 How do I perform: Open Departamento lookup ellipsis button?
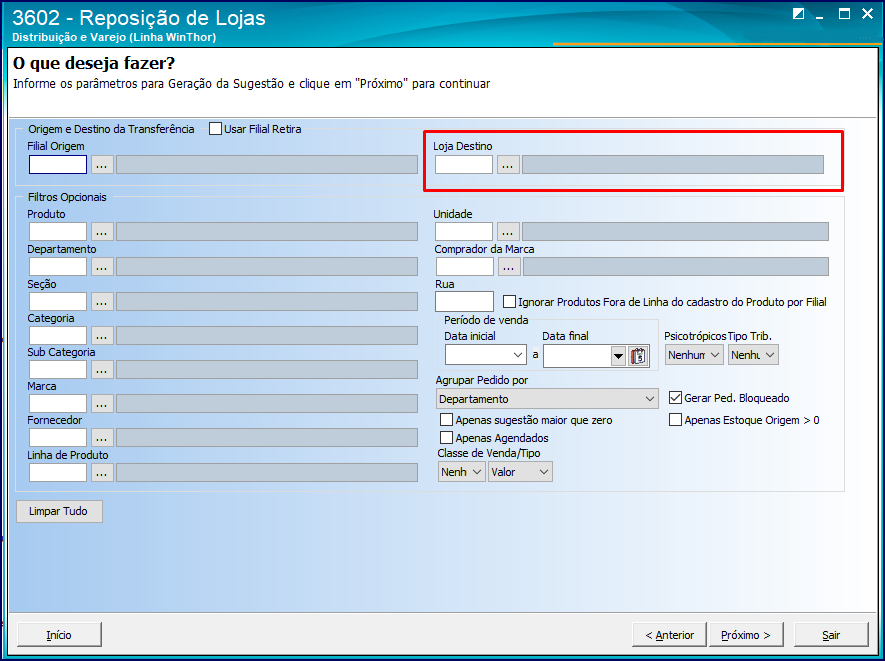[102, 266]
